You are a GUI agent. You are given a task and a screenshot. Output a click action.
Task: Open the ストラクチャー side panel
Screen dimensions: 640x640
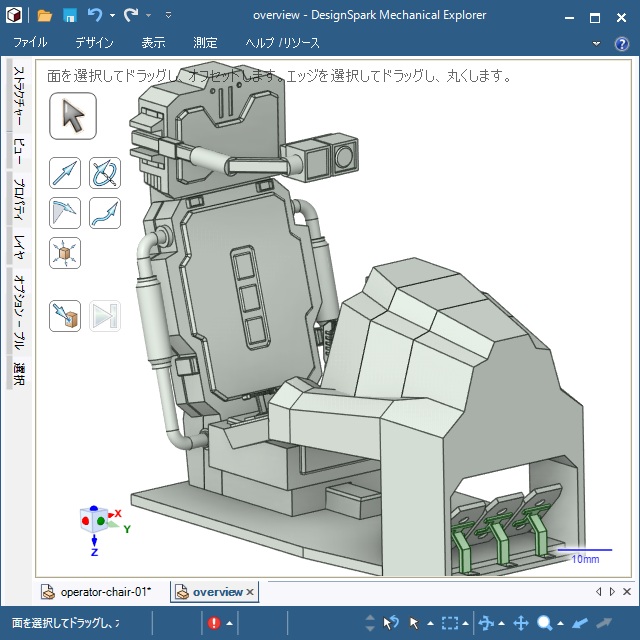[19, 96]
